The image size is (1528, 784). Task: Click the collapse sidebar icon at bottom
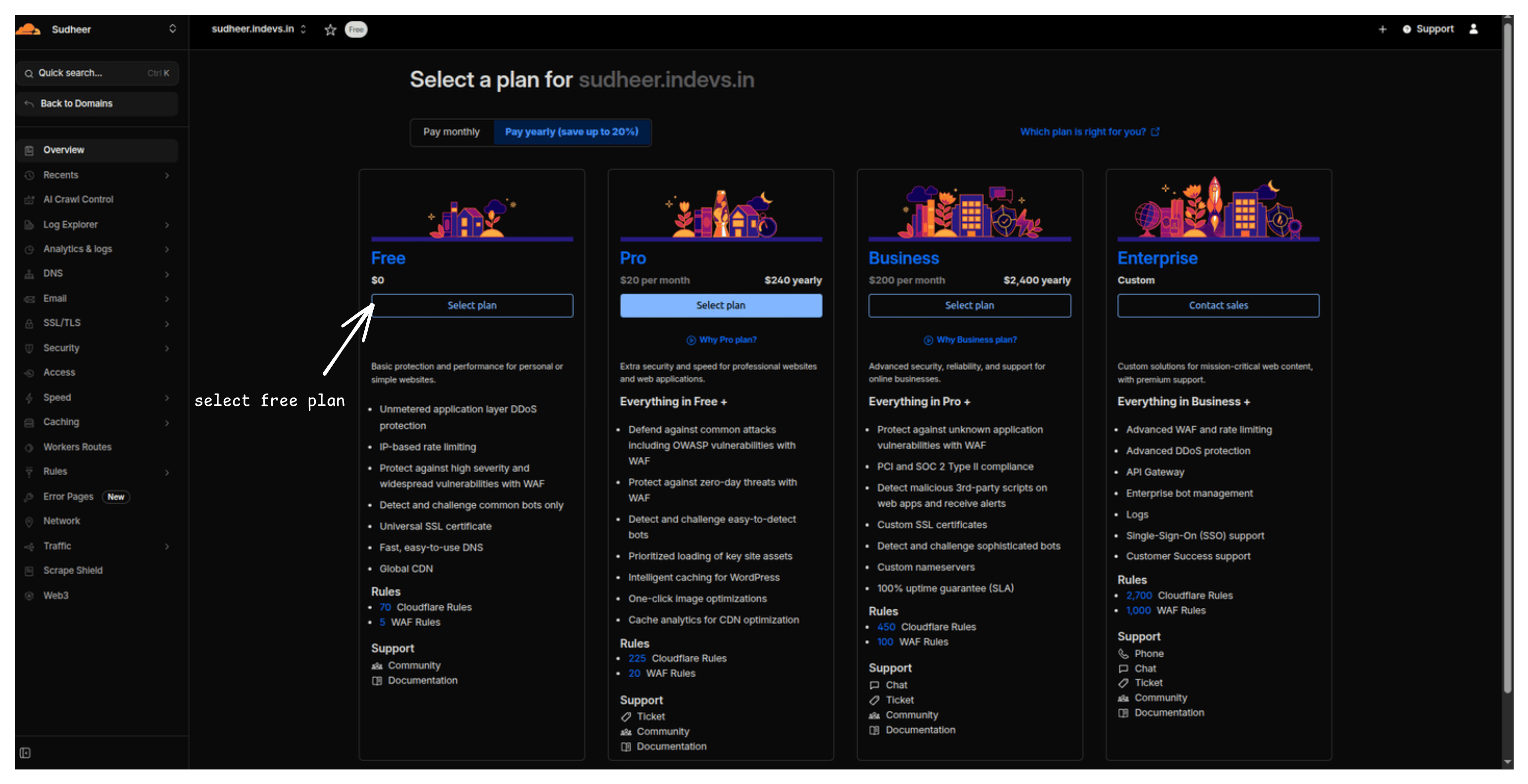25,752
